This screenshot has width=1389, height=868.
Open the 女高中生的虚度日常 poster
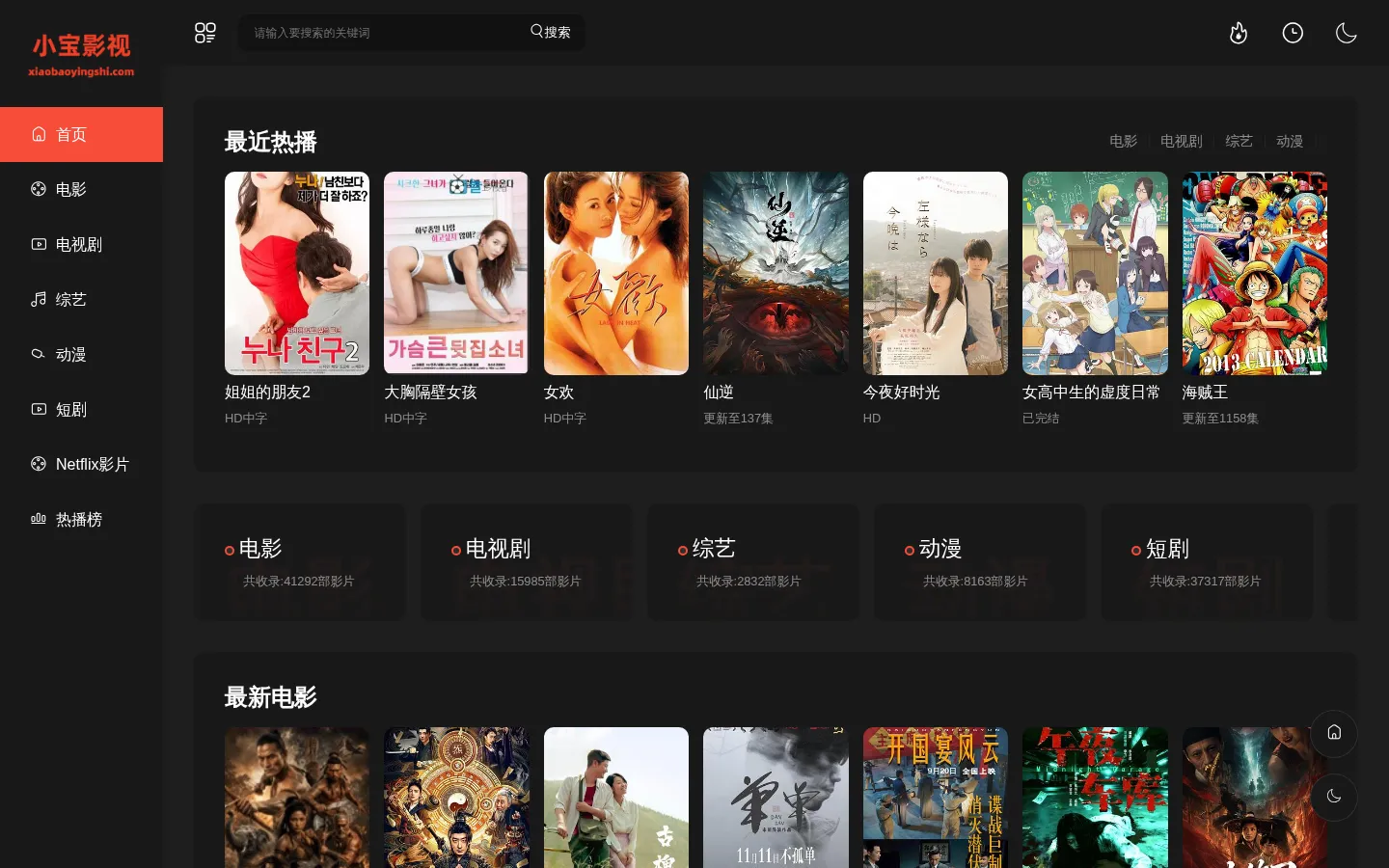pyautogui.click(x=1095, y=273)
